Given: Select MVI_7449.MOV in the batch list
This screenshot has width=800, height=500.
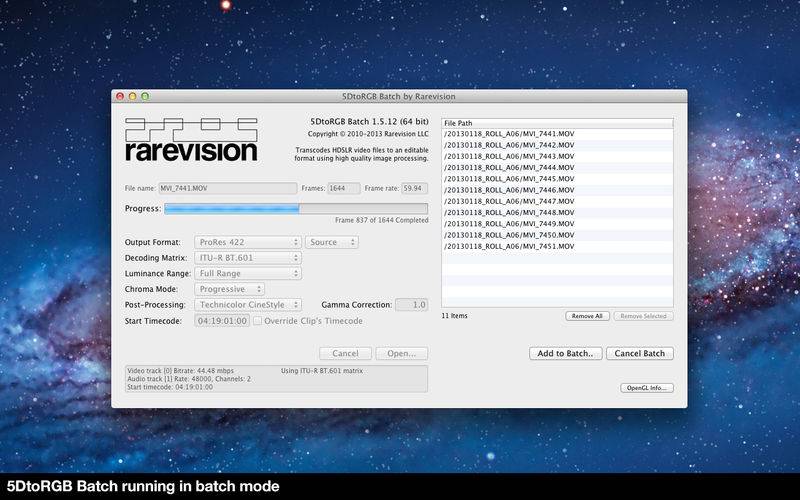Looking at the screenshot, I should [x=557, y=223].
